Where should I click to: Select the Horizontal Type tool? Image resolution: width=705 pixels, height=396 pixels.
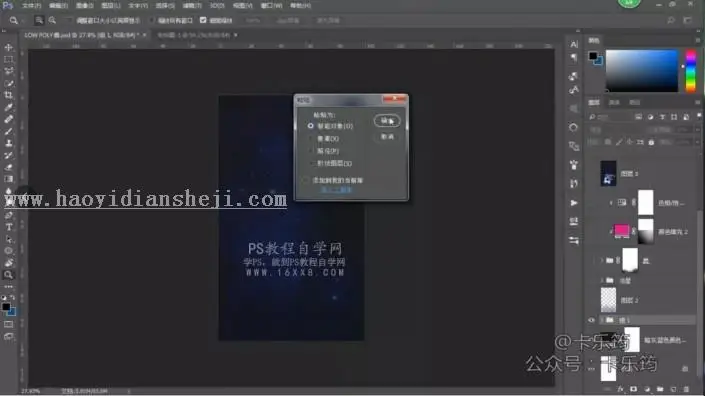click(x=9, y=227)
